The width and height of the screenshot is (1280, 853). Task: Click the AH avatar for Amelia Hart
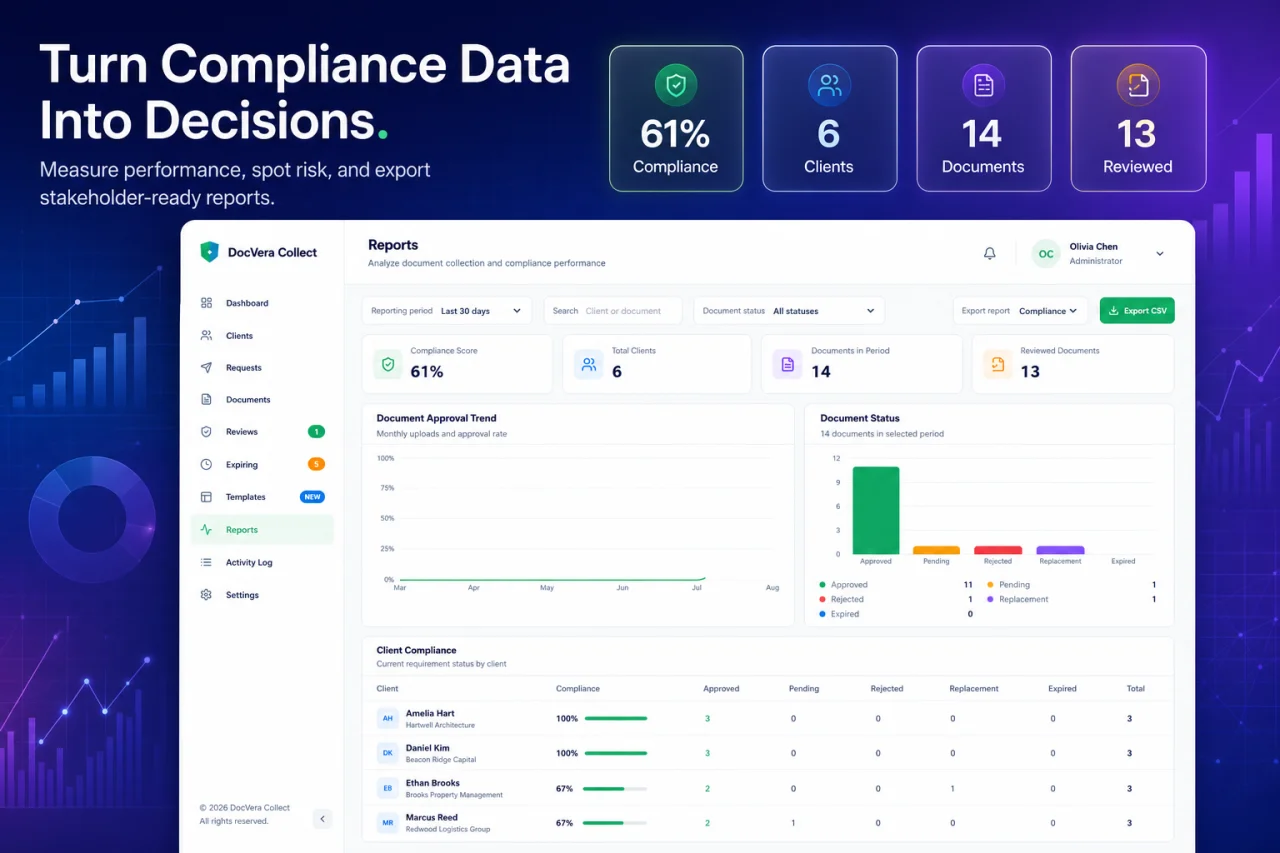(x=388, y=718)
